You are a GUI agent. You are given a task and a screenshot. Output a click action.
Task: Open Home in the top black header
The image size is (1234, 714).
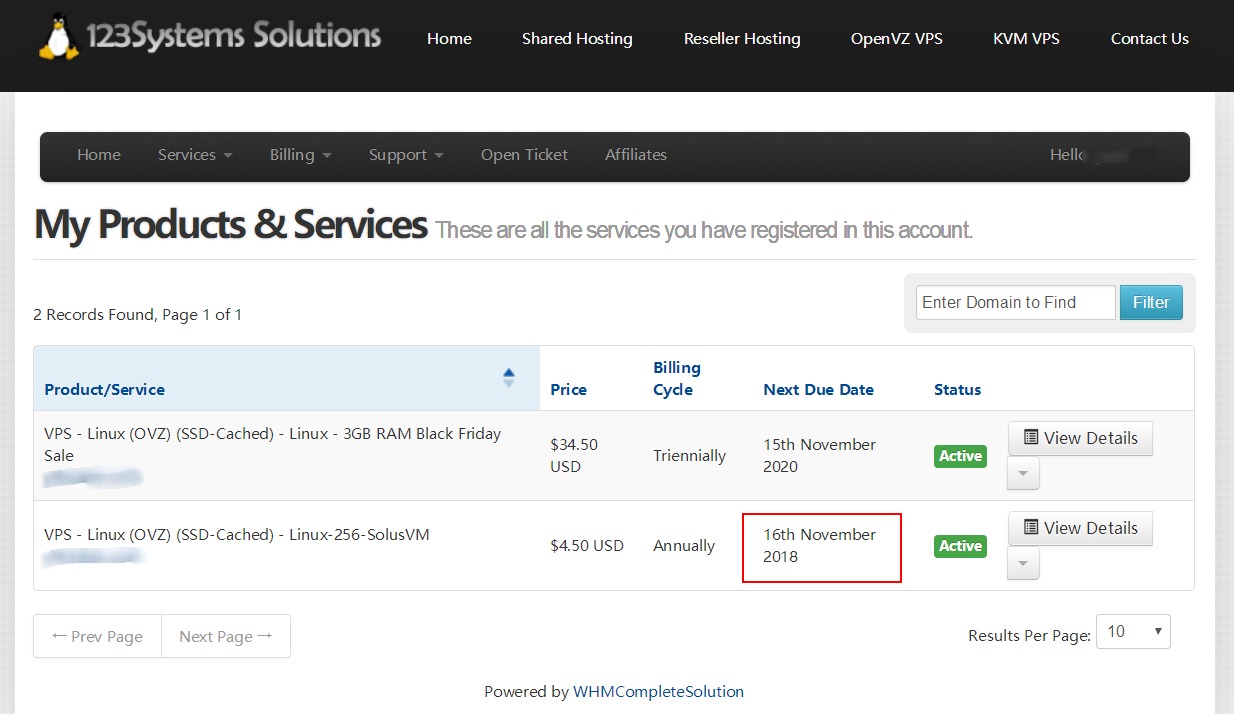click(x=449, y=39)
